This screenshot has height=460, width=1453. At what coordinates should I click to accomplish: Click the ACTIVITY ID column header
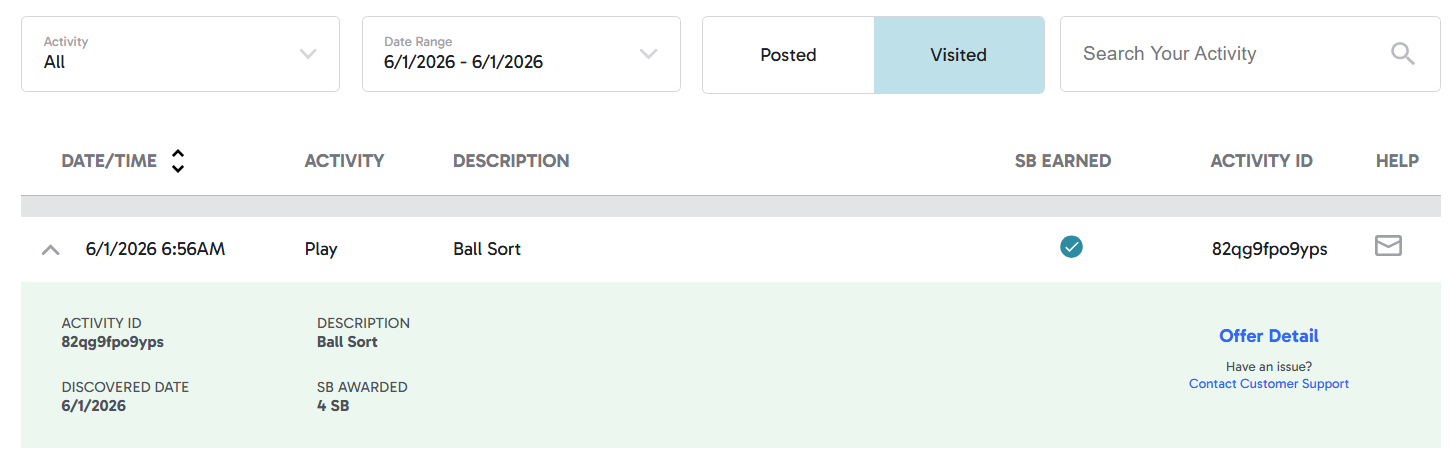click(x=1261, y=161)
